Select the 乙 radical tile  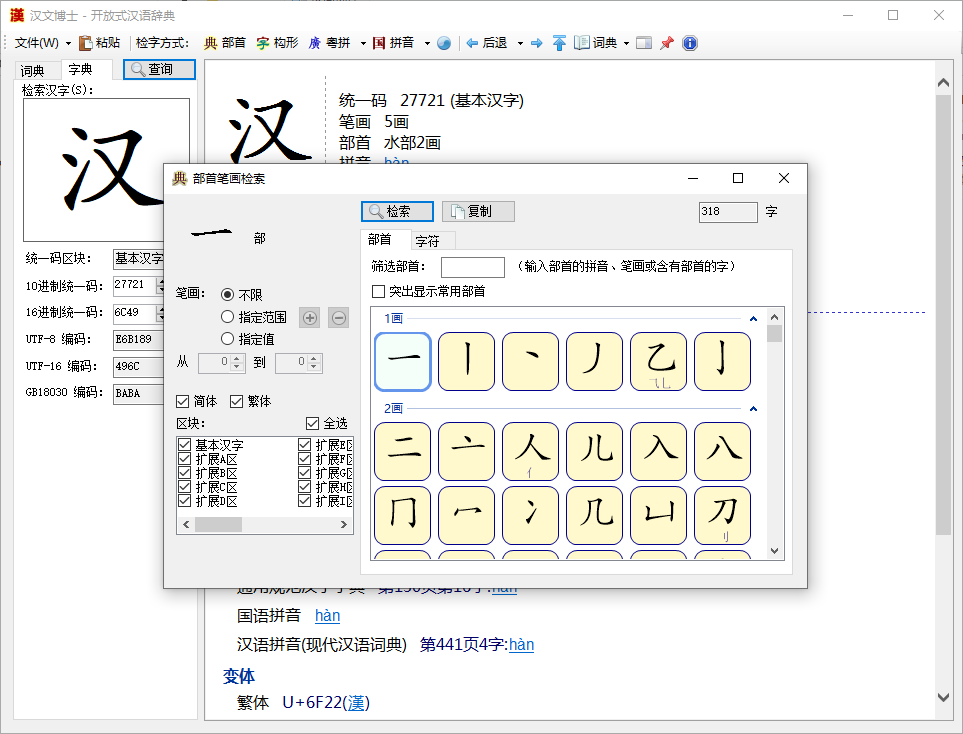coord(658,361)
